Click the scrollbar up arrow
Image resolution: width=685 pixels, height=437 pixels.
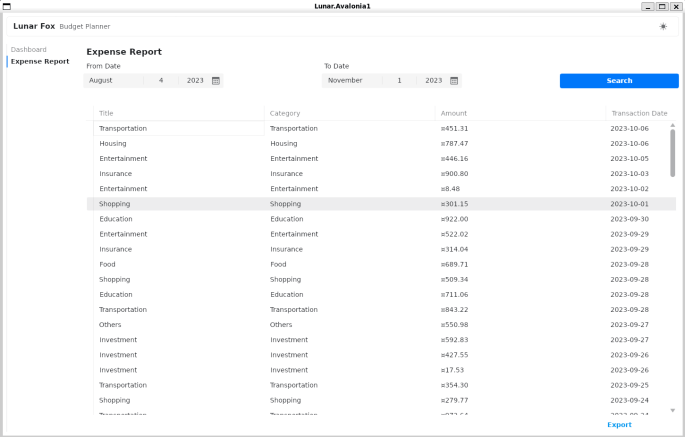pos(672,125)
